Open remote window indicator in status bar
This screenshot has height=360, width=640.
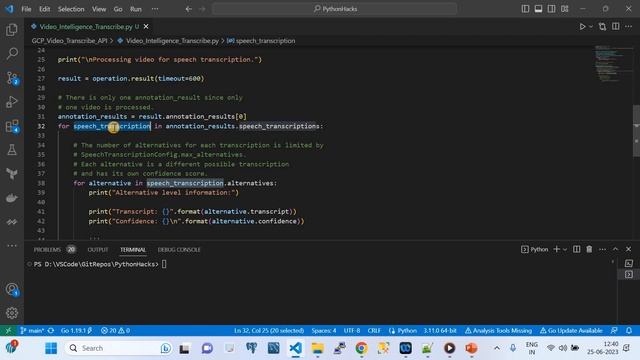8,331
